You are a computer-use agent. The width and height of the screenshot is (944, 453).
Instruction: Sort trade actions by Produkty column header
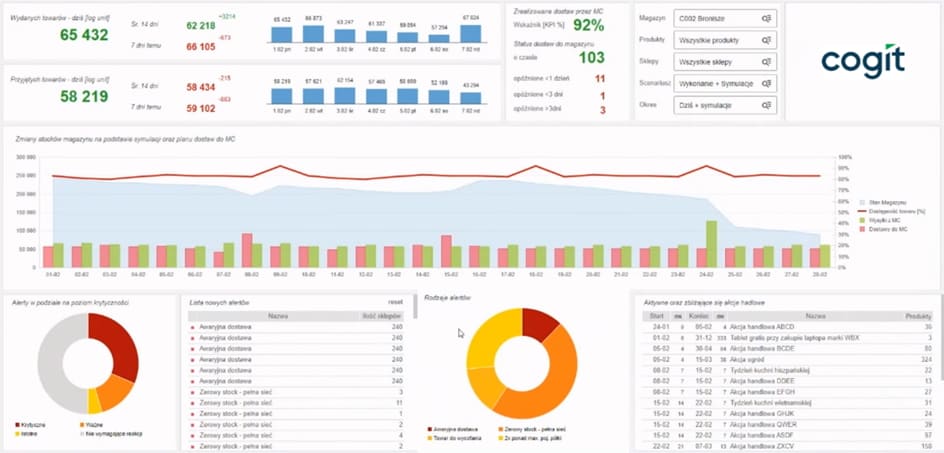[x=917, y=315]
